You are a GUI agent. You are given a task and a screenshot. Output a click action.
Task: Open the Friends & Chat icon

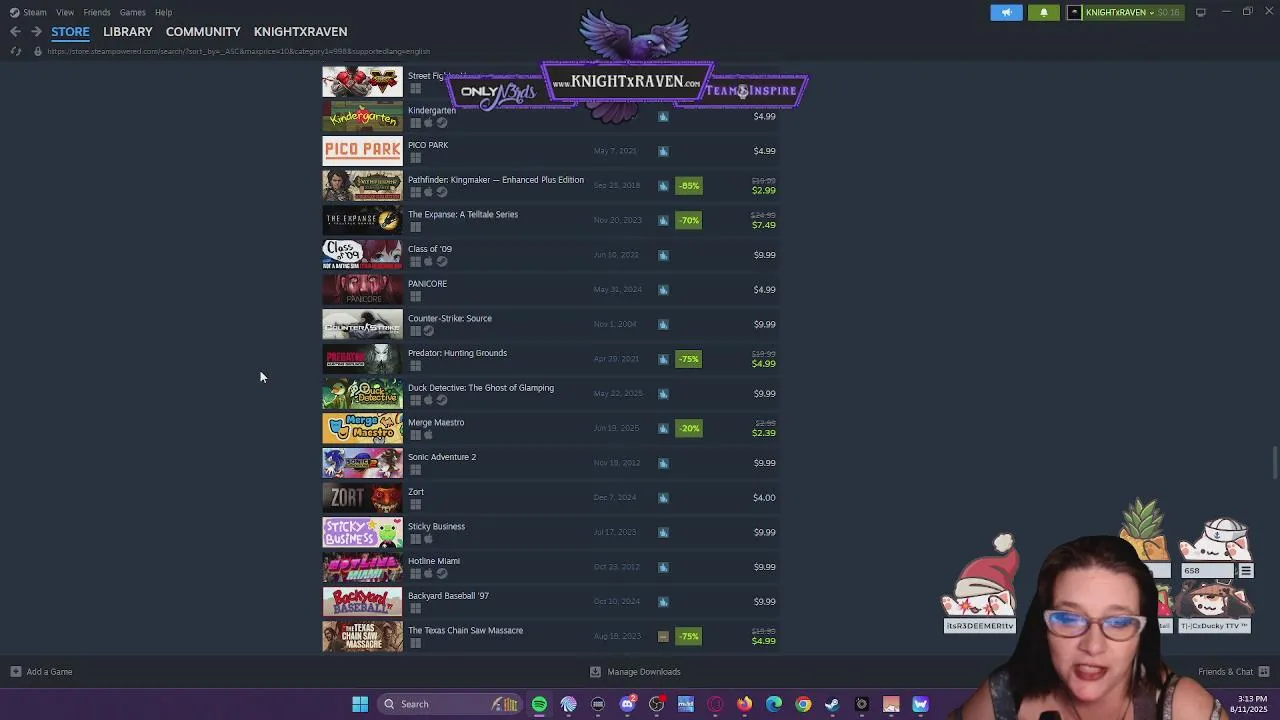[1264, 672]
